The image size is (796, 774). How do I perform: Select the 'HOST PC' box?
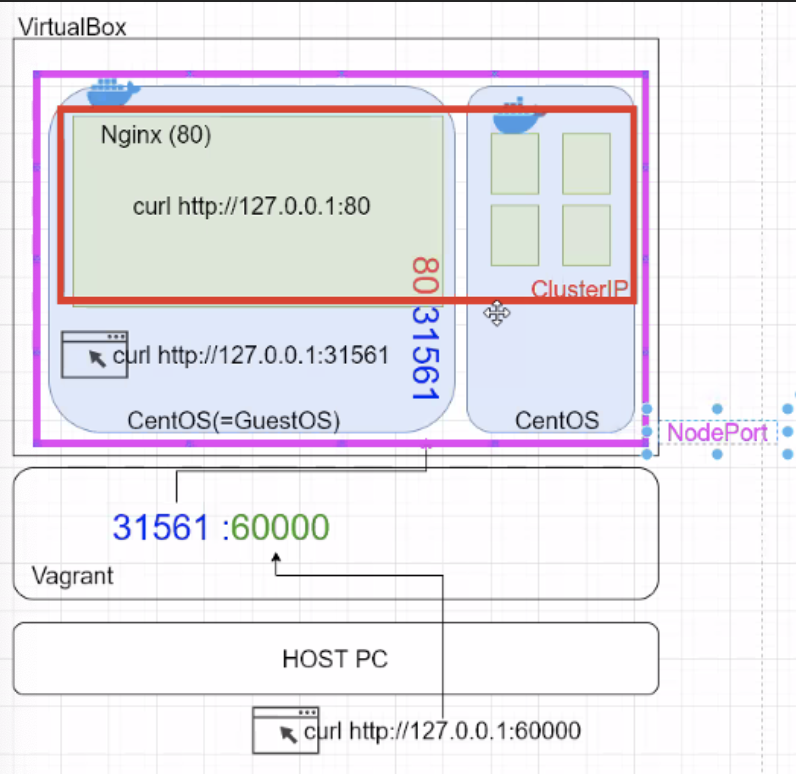pyautogui.click(x=336, y=658)
